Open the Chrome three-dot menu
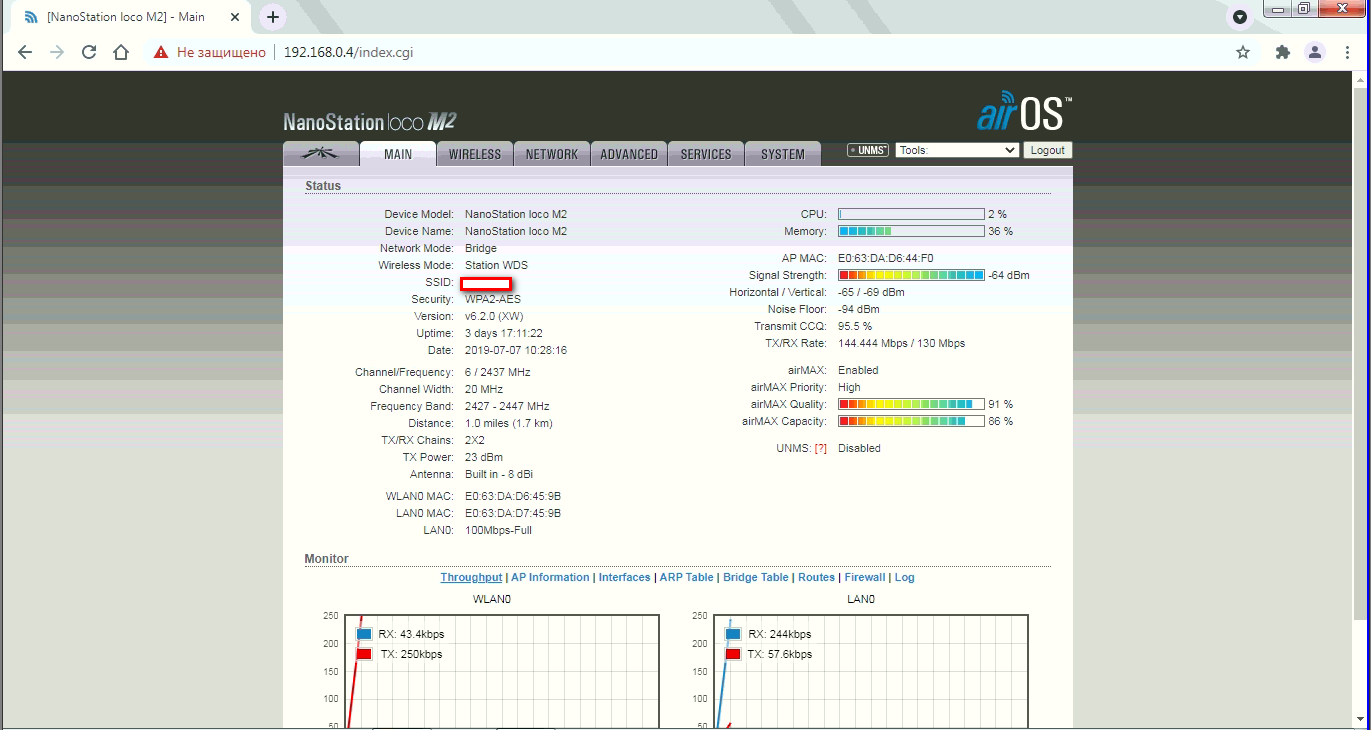The width and height of the screenshot is (1371, 730). (1347, 52)
